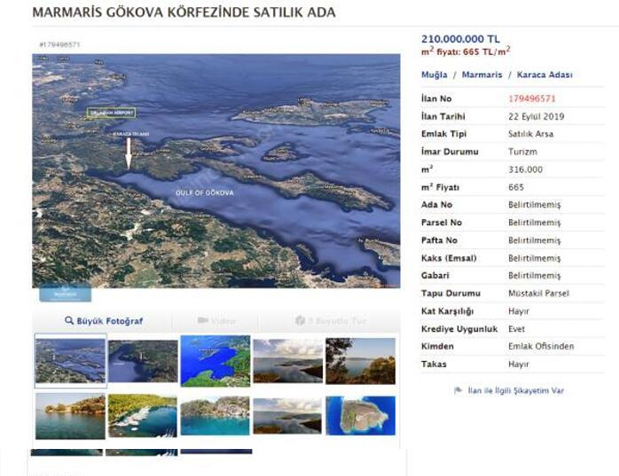Open the Büyük Fotoğraf tab

(103, 321)
